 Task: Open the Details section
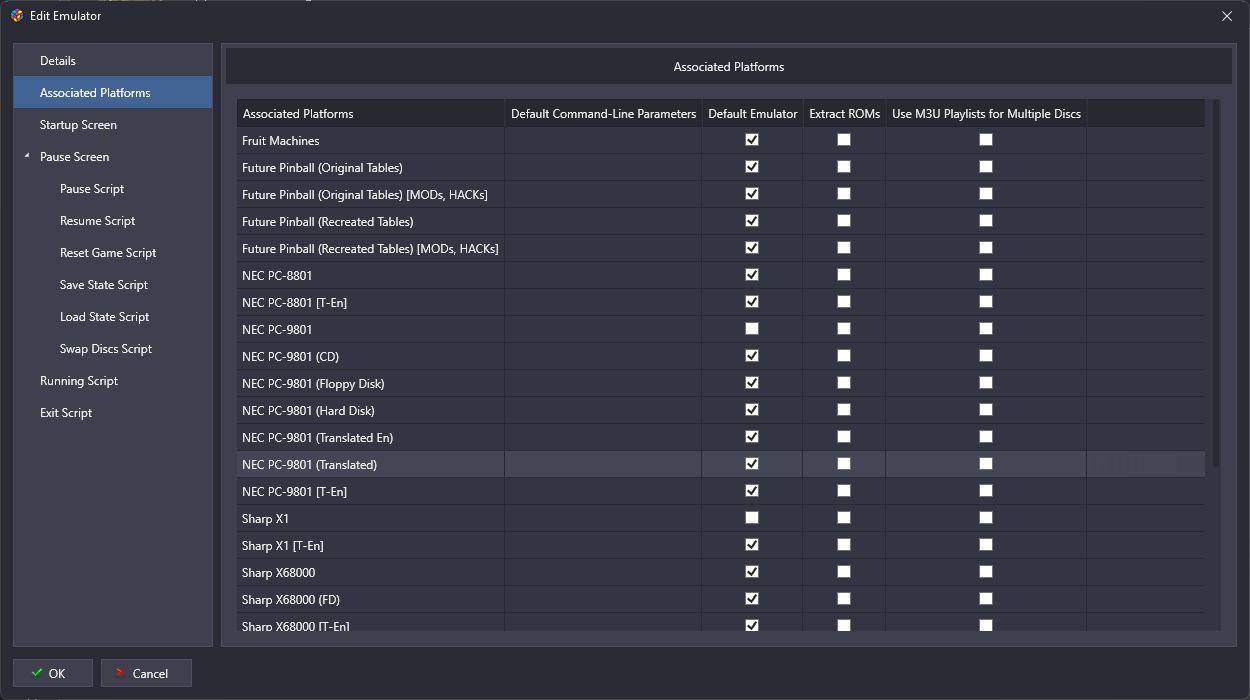113,61
